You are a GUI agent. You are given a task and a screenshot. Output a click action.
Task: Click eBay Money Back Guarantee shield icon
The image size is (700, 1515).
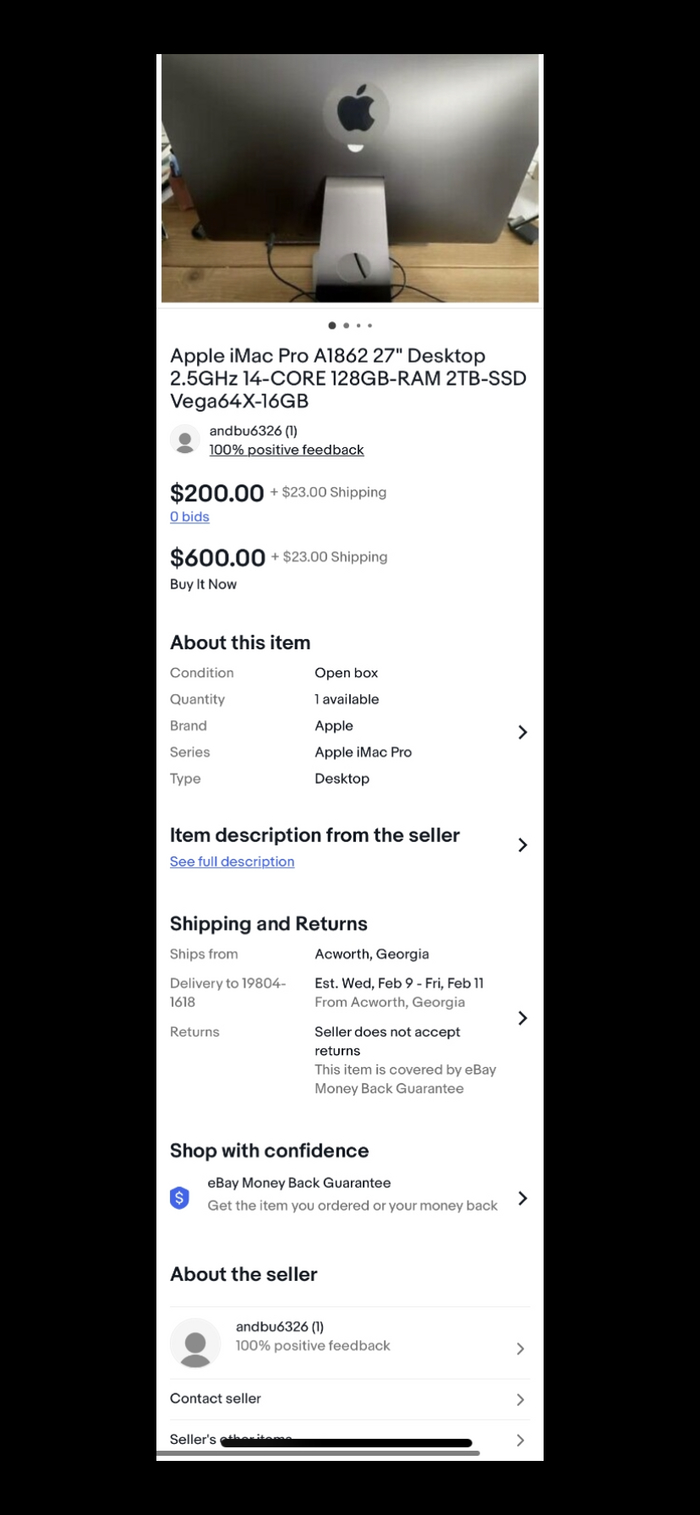pos(180,1198)
